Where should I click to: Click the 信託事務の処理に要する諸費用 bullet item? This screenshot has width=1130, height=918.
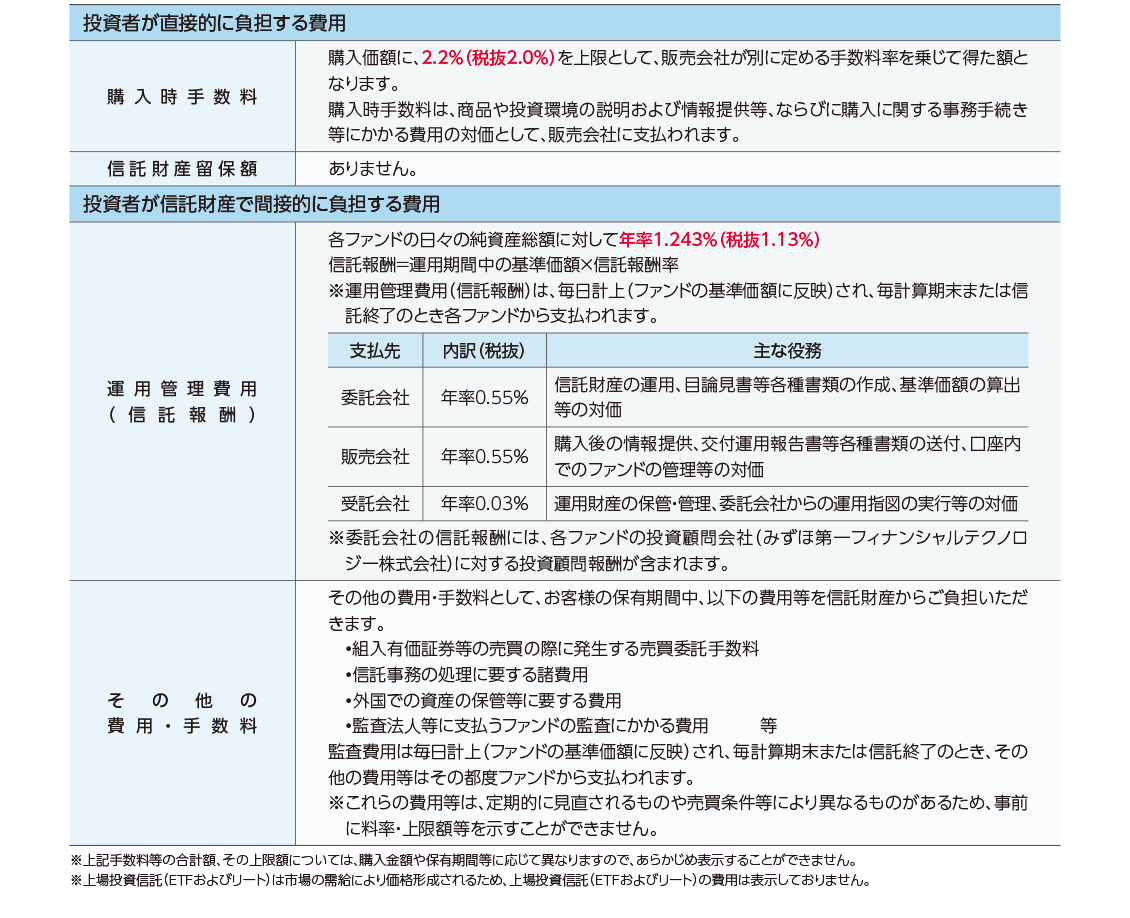[465, 675]
